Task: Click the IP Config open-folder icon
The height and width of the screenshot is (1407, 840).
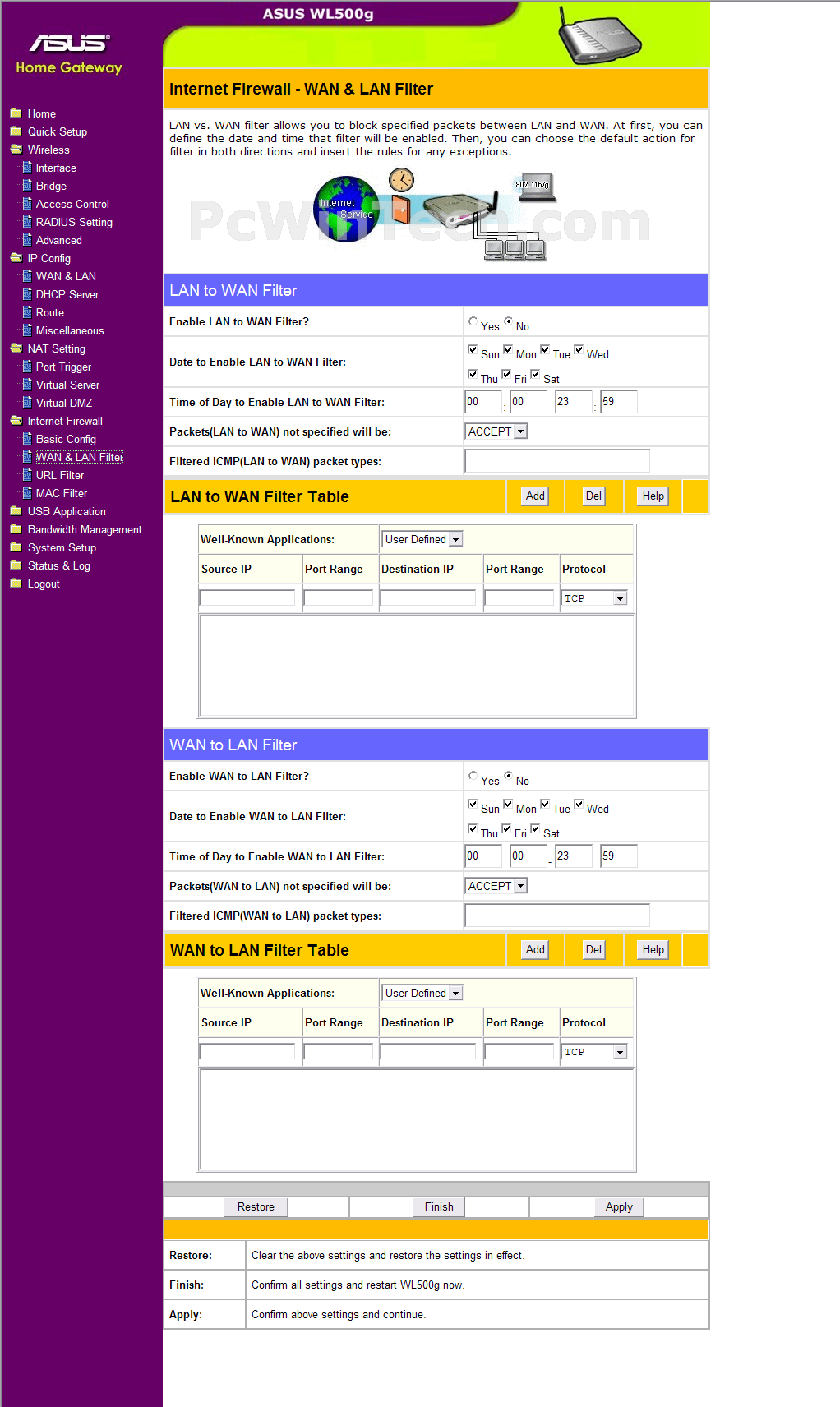Action: click(x=16, y=258)
